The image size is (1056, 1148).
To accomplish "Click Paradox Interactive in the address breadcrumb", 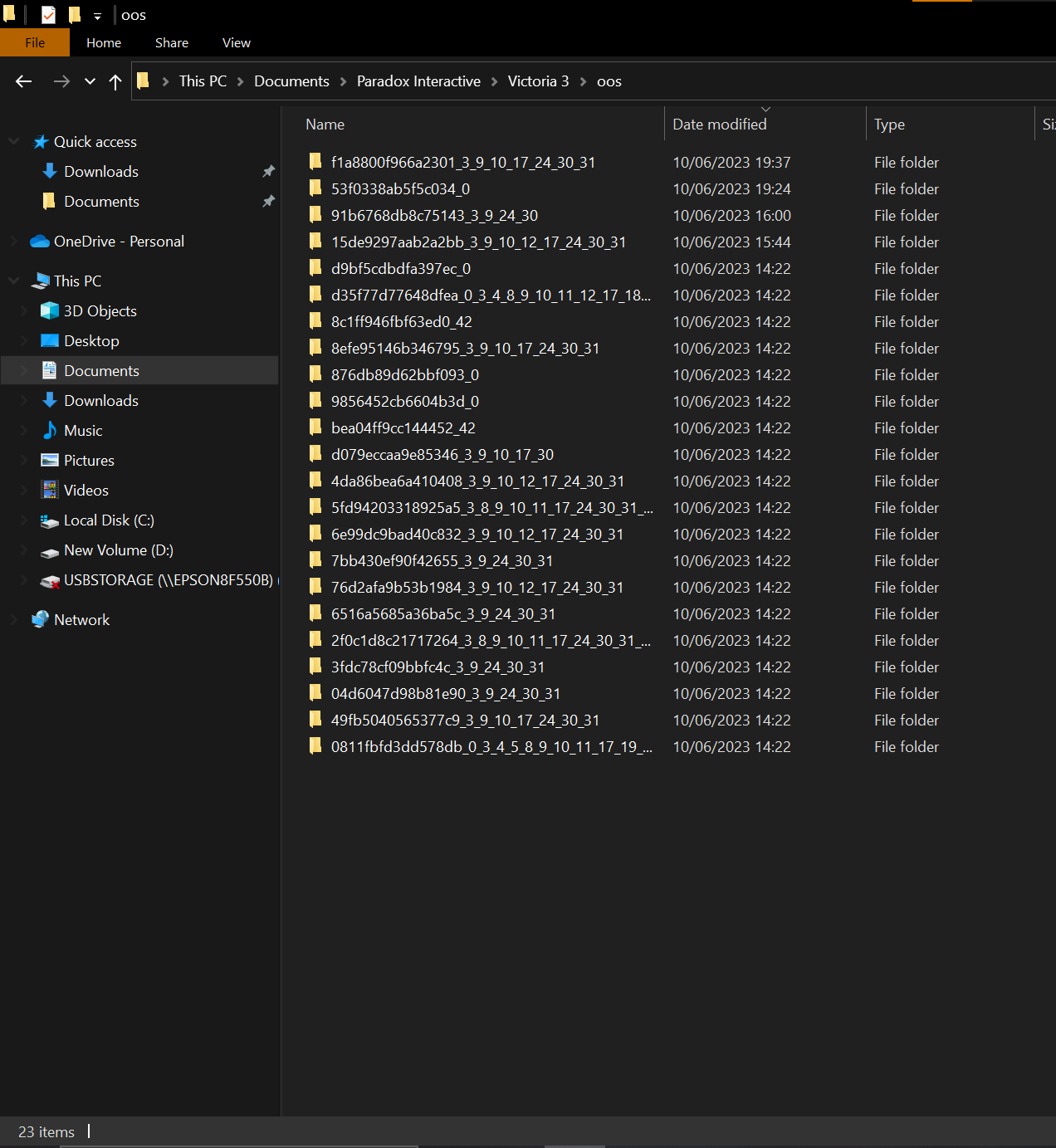I will (x=418, y=81).
